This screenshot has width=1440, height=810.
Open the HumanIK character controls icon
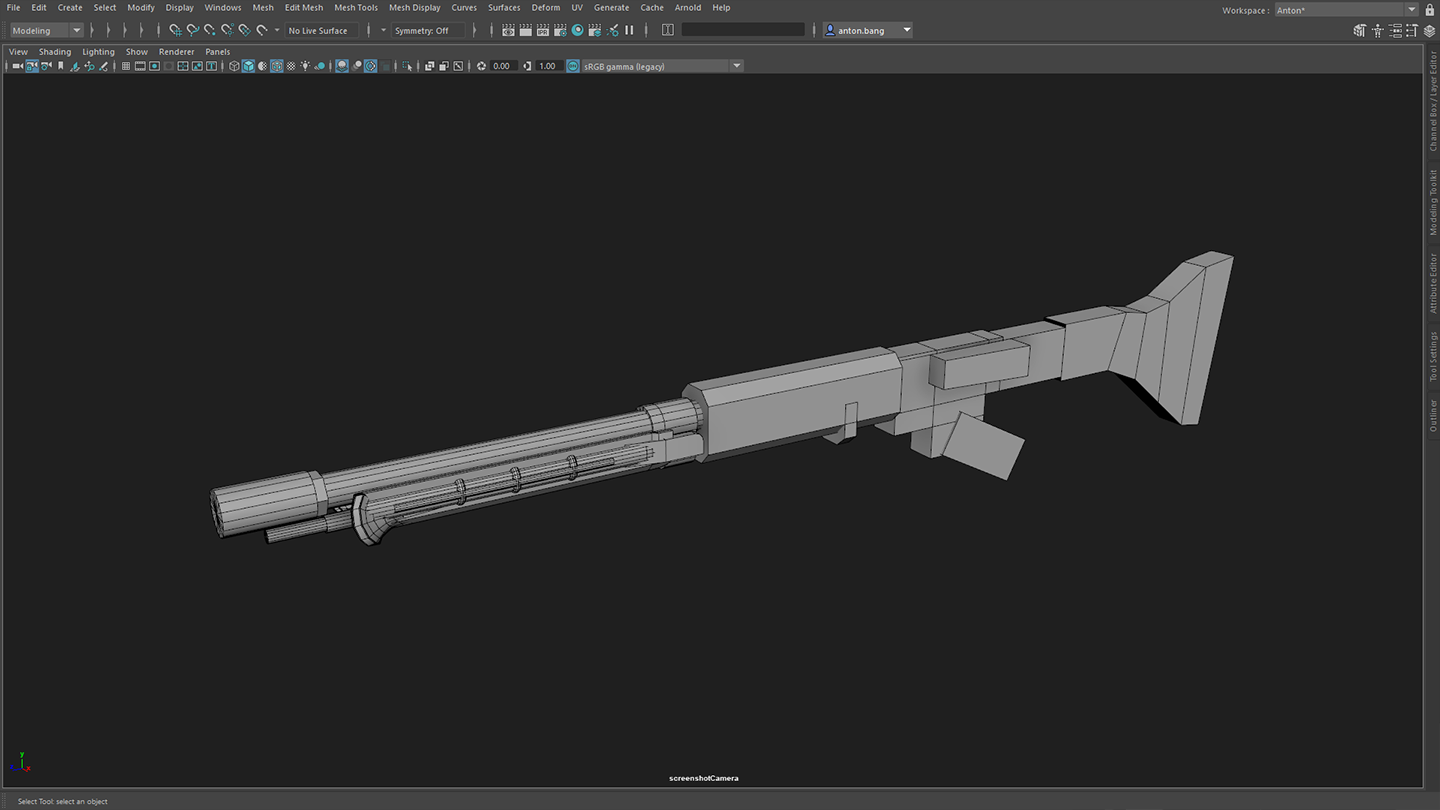(x=1377, y=31)
